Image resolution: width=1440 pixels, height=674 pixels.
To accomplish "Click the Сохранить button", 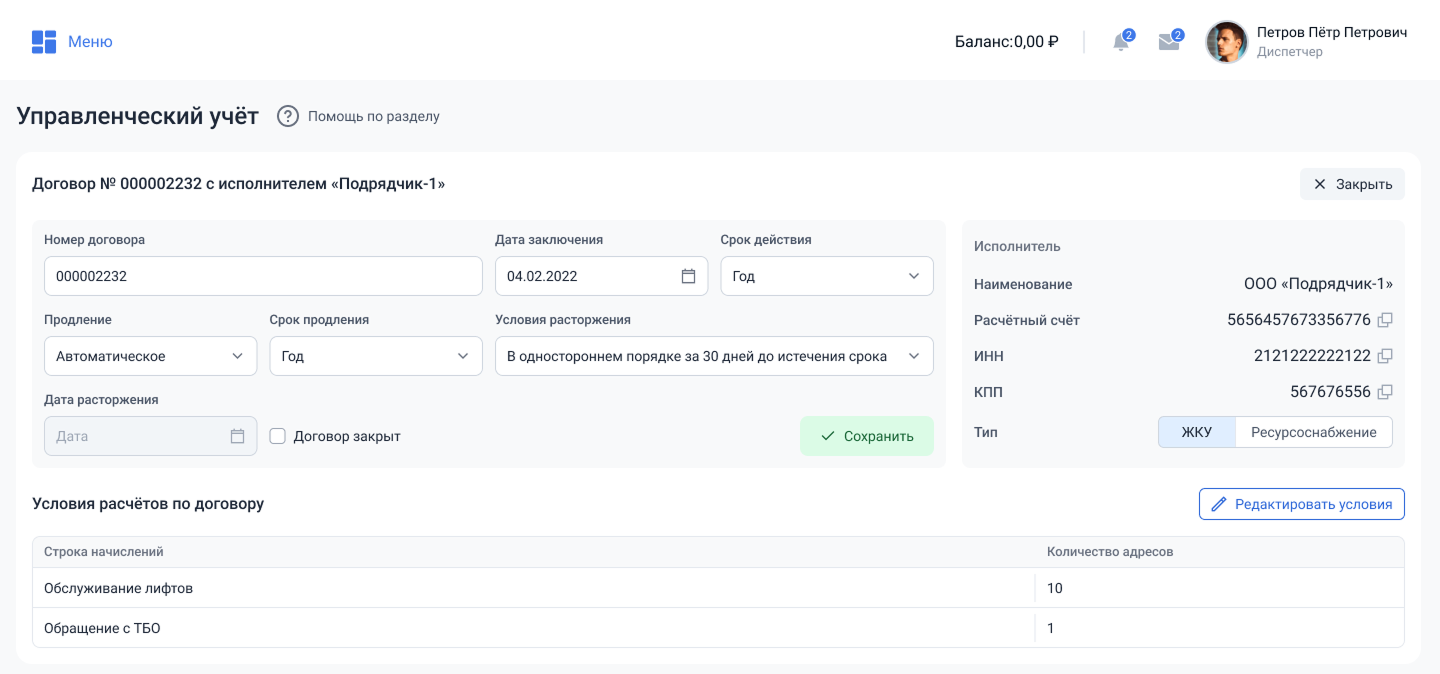I will [x=866, y=436].
